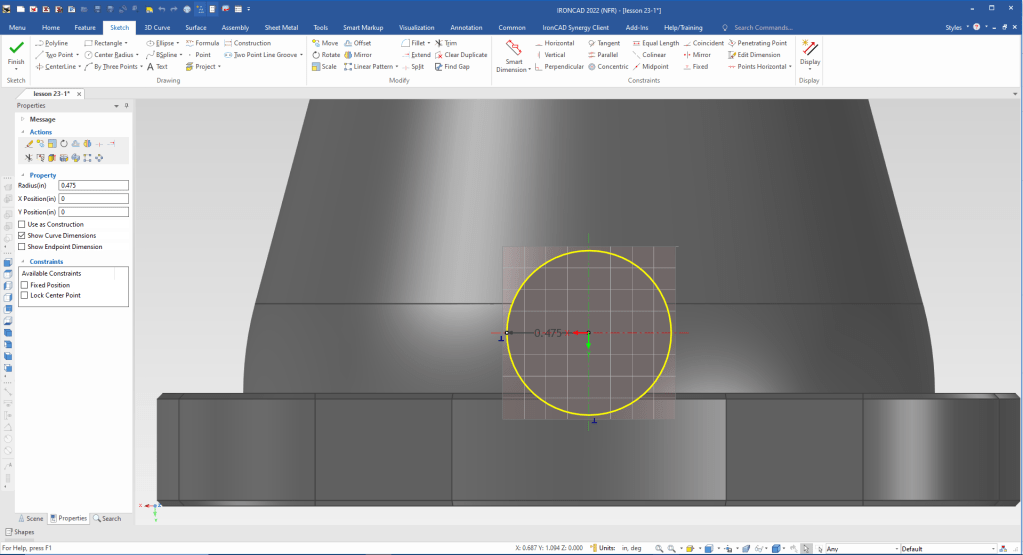Click the Radius(in) input field
Viewport: 1023px width, 555px height.
coord(93,185)
